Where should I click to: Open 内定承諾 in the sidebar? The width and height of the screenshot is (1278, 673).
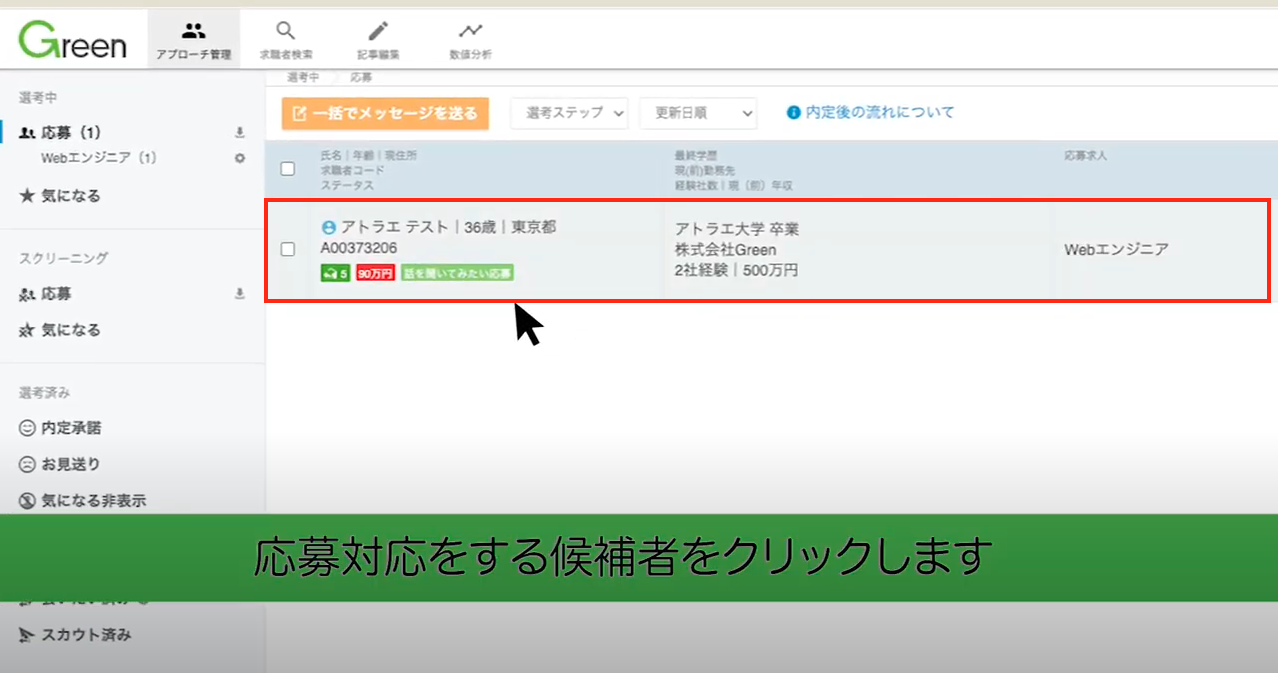(x=60, y=428)
